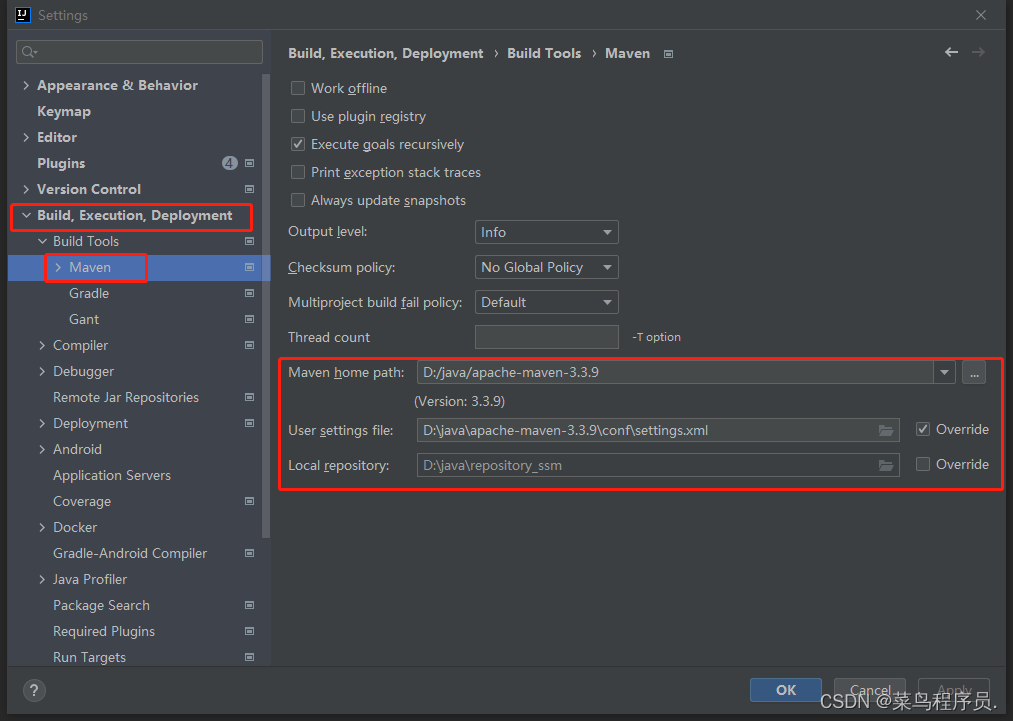Click the project-level icon beside Compiler
1013x721 pixels.
pos(249,346)
